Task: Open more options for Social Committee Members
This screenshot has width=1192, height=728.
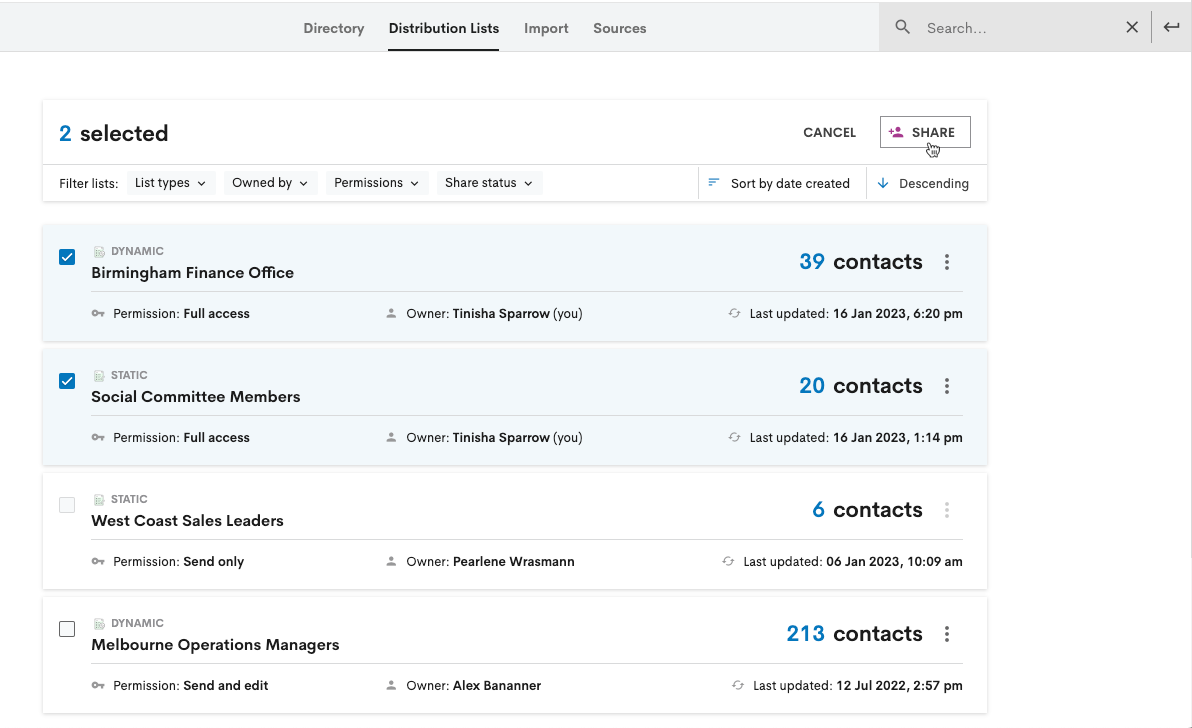Action: 946,386
